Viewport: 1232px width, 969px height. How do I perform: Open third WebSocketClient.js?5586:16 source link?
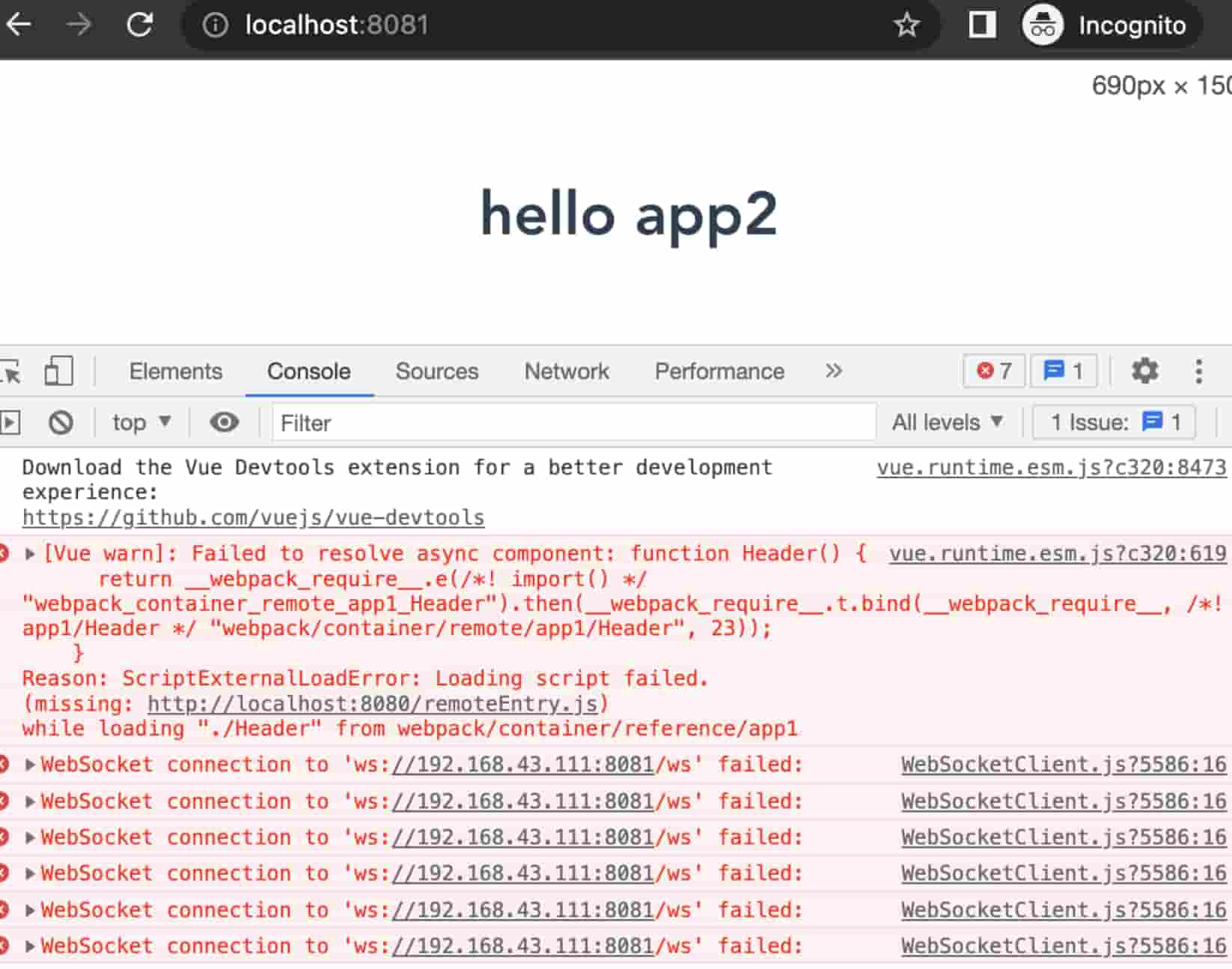coord(1064,837)
